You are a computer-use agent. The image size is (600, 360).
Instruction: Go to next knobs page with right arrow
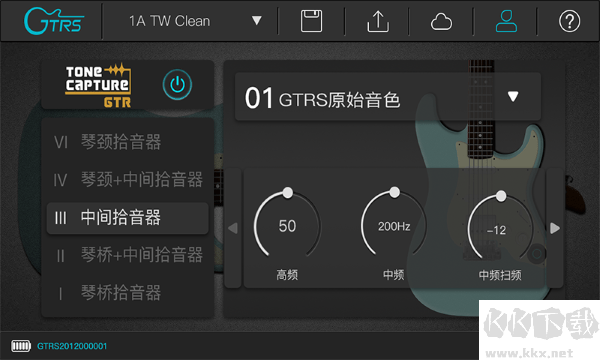(555, 228)
